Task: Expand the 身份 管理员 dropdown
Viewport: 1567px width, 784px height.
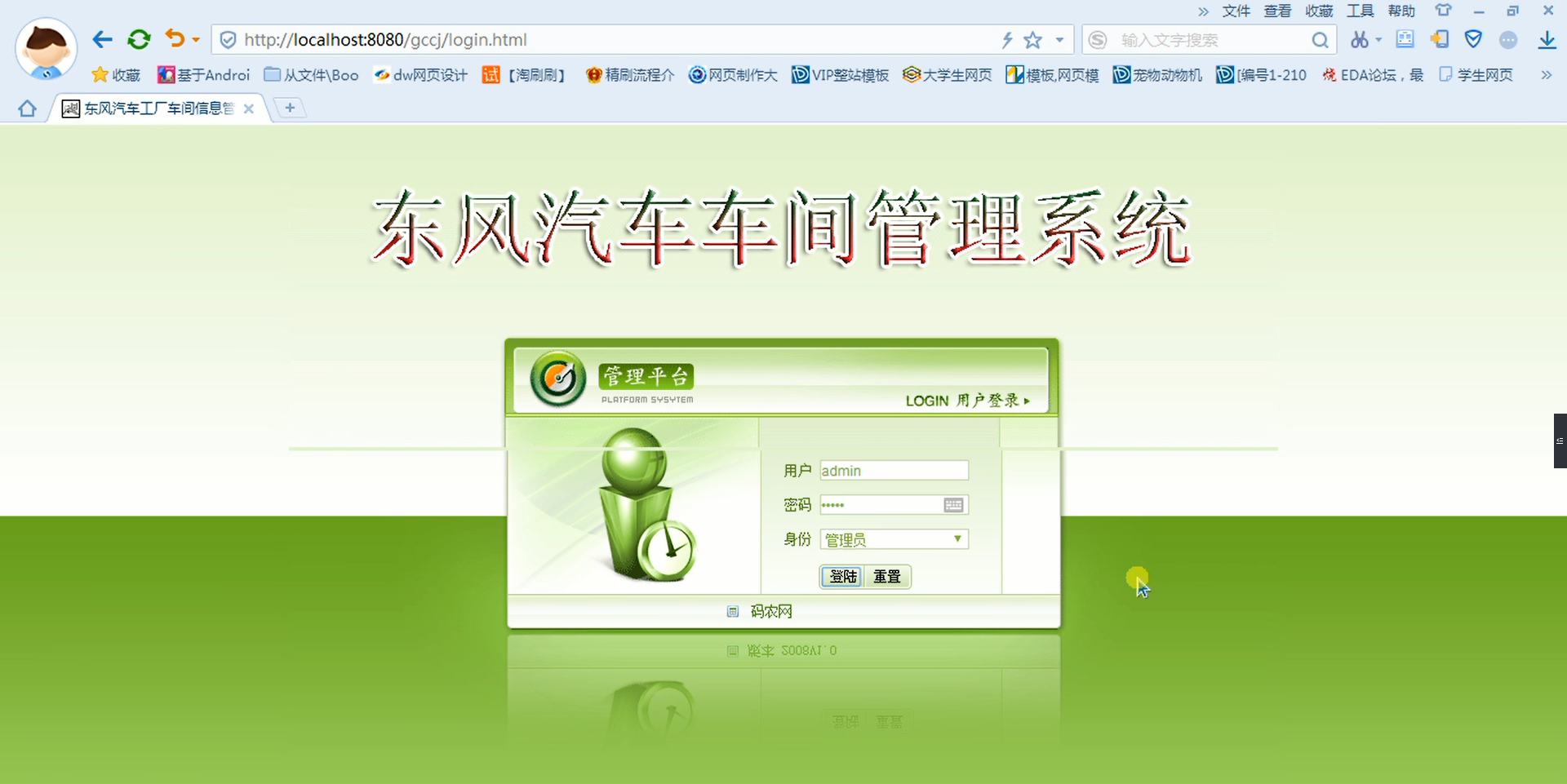Action: [894, 539]
